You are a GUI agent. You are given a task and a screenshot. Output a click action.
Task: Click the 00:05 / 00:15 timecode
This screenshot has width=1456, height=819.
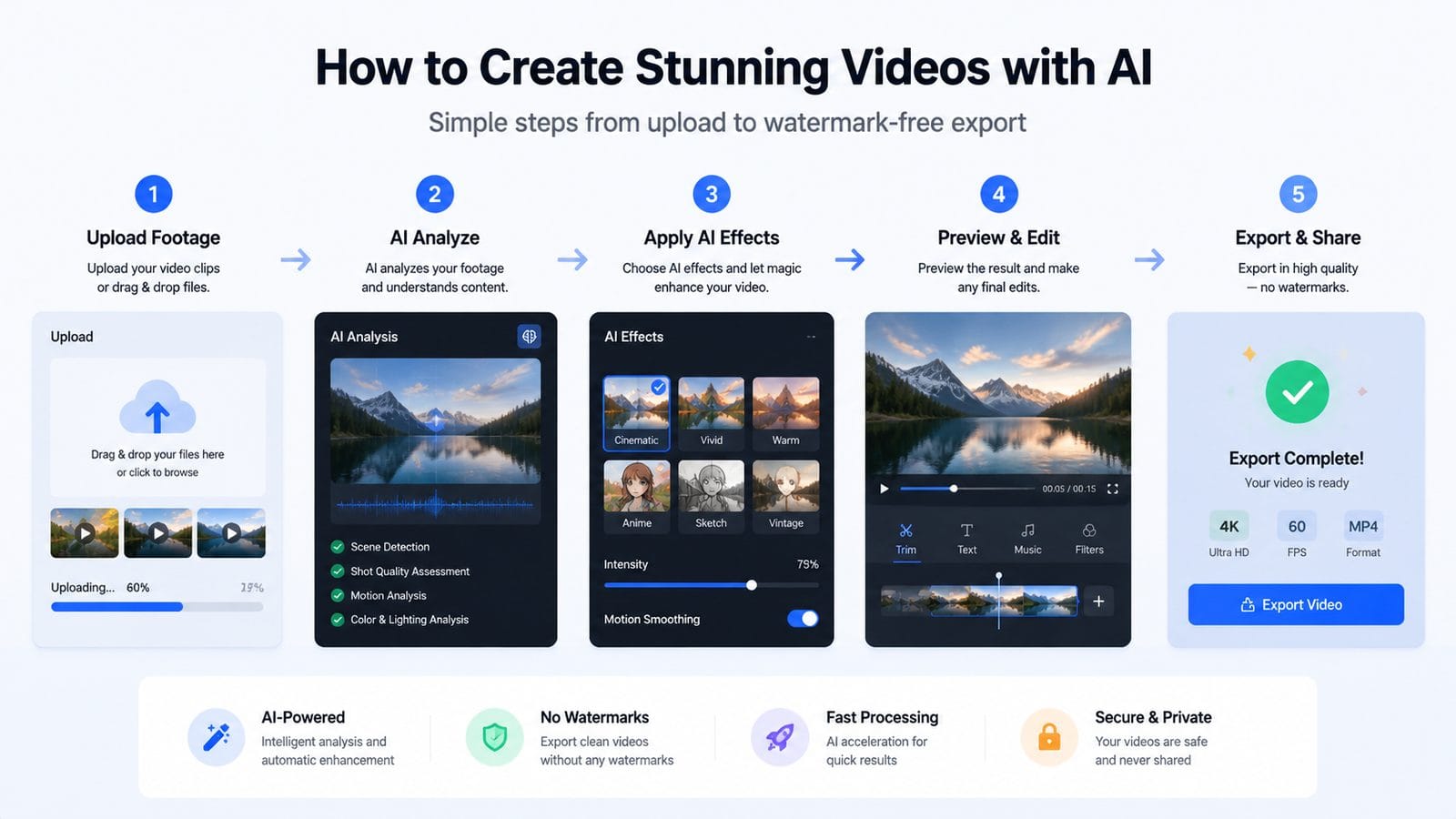tap(1069, 489)
